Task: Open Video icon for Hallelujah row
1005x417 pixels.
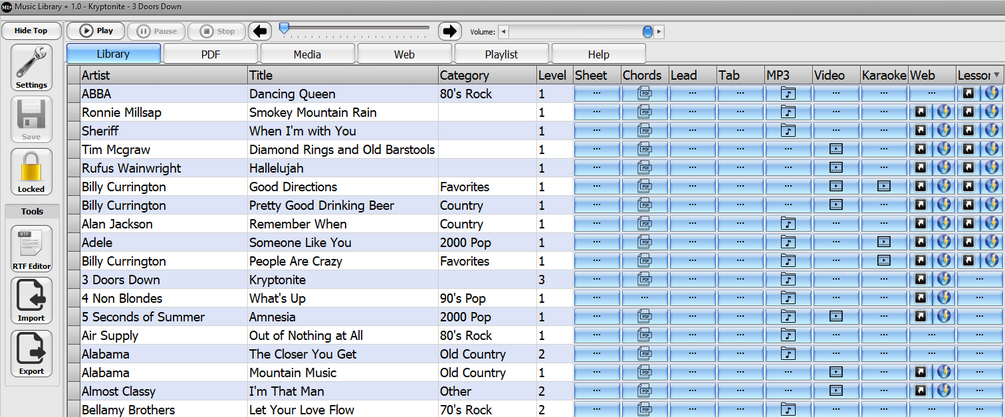Action: [836, 168]
